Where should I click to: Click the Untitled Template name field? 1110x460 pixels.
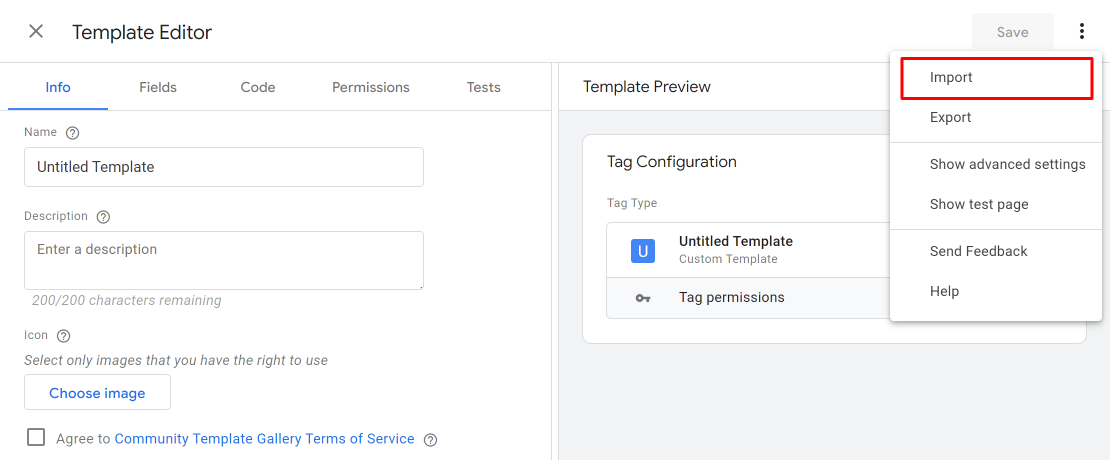pos(224,167)
